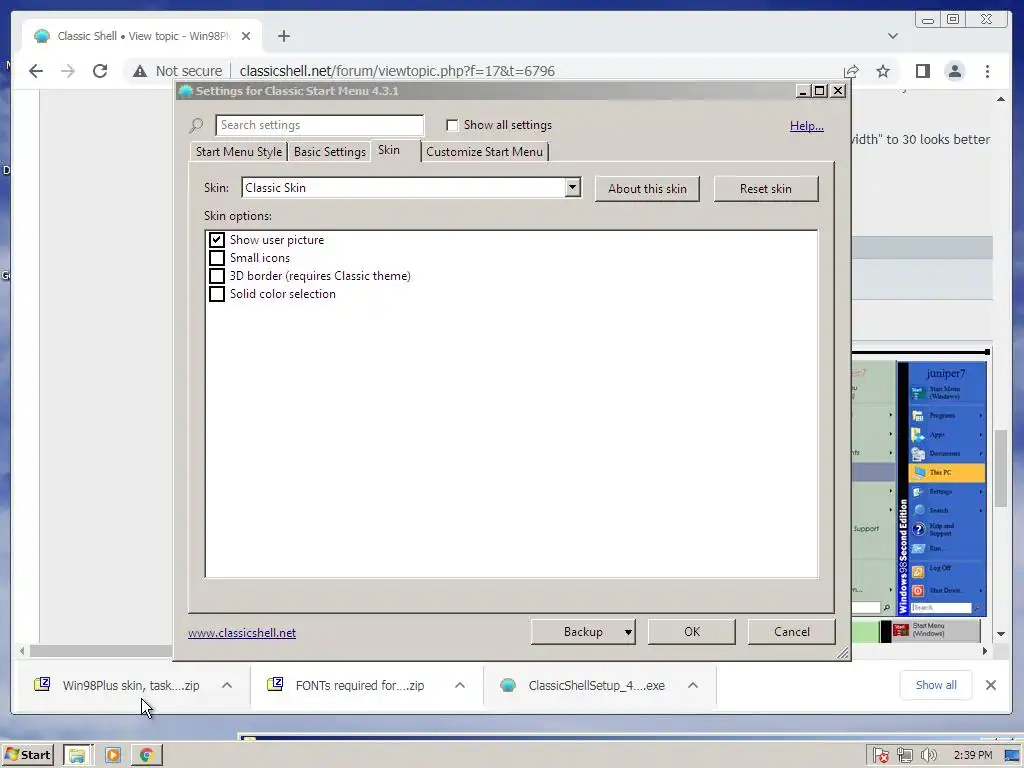Expand ClassicShellSetup download options chevron
This screenshot has height=768, width=1024.
tap(693, 685)
